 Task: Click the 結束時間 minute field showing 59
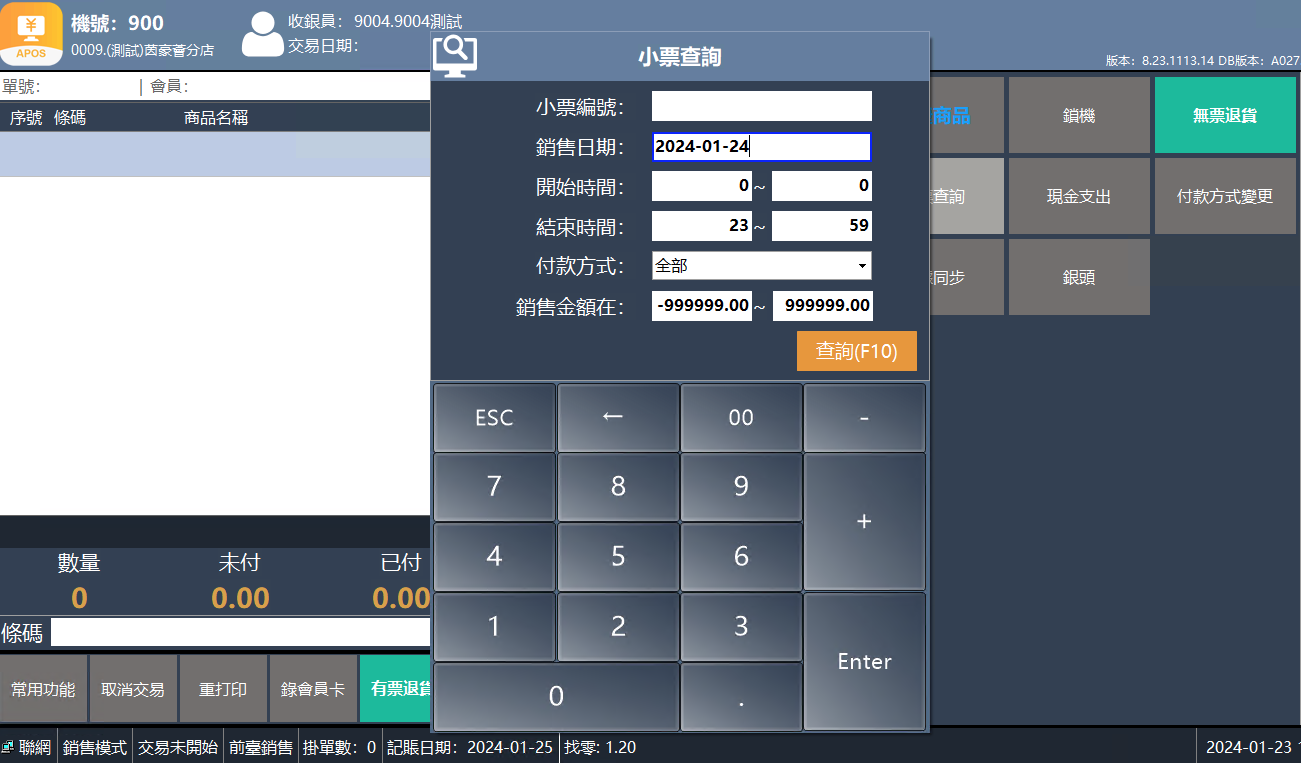822,226
